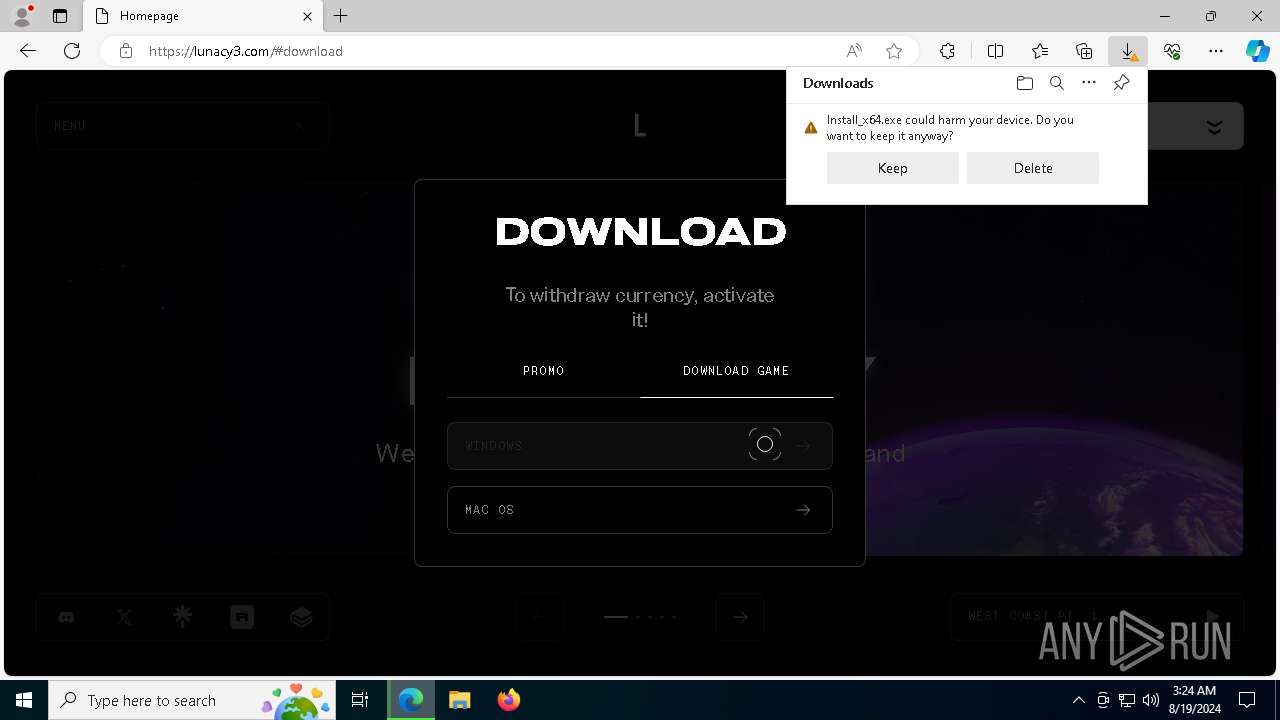Click Delete for Install_x64.exe

pos(1032,168)
